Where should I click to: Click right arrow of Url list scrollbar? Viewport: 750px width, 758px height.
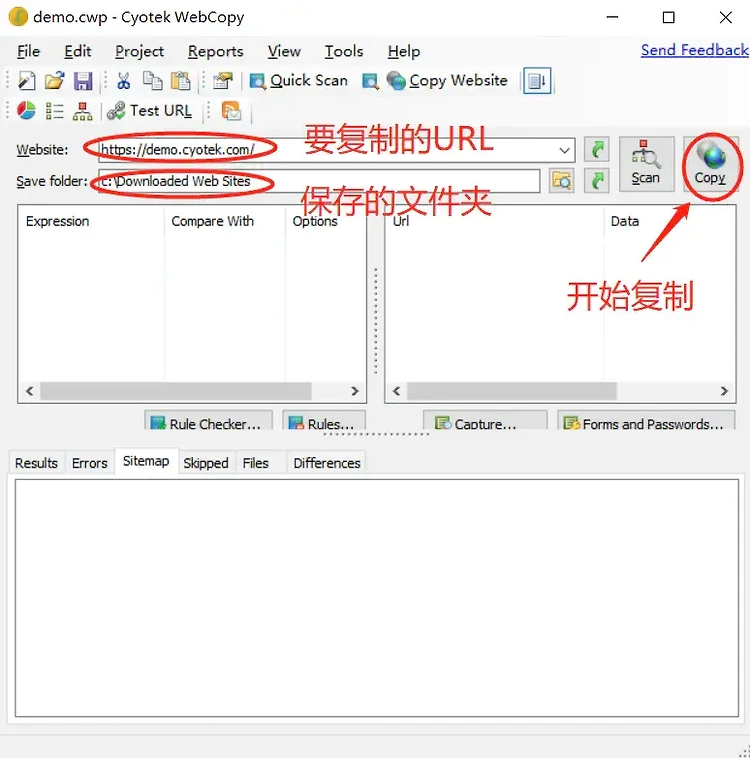724,391
